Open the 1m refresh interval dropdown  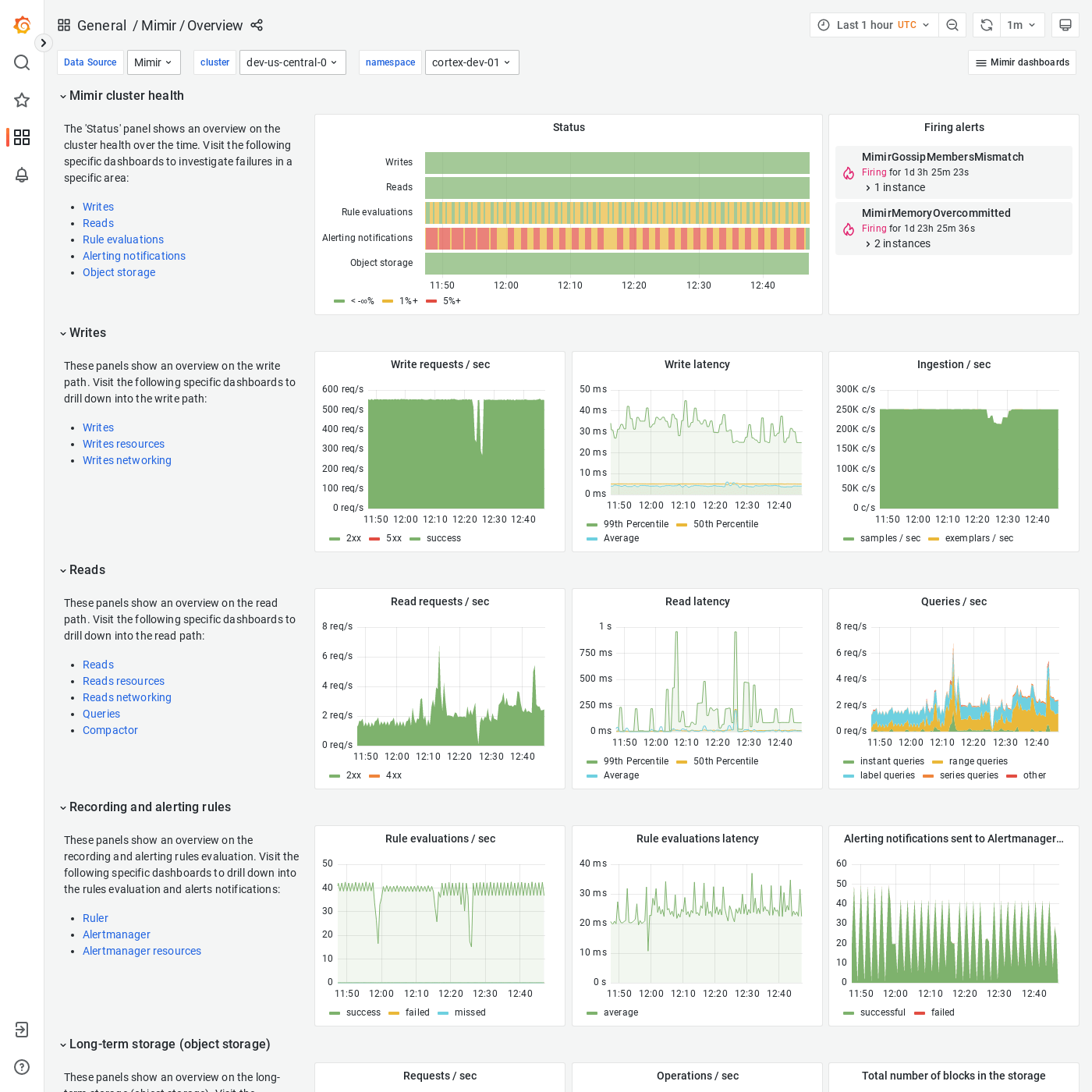point(1022,24)
